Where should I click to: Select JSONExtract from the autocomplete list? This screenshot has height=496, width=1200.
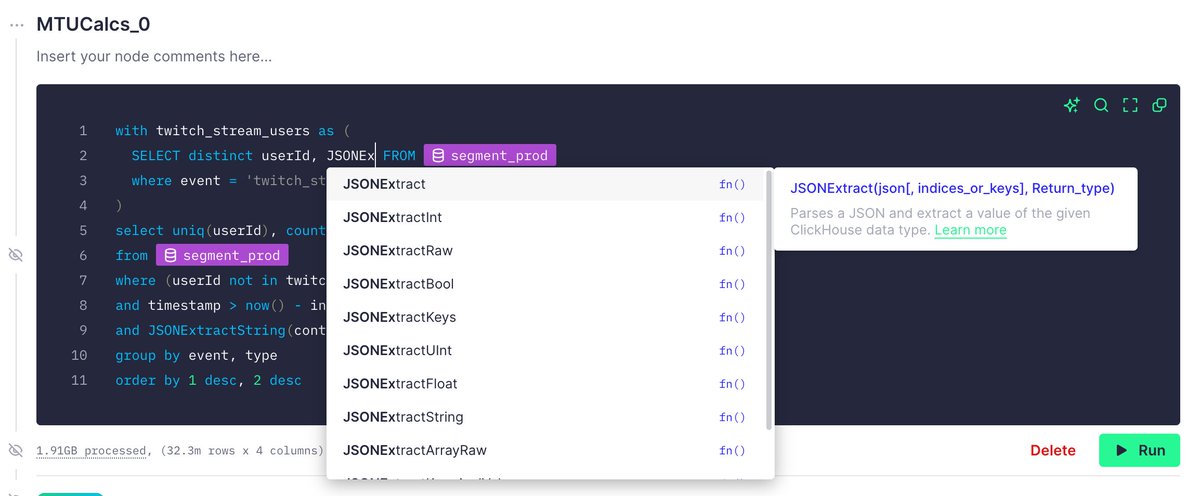point(547,184)
